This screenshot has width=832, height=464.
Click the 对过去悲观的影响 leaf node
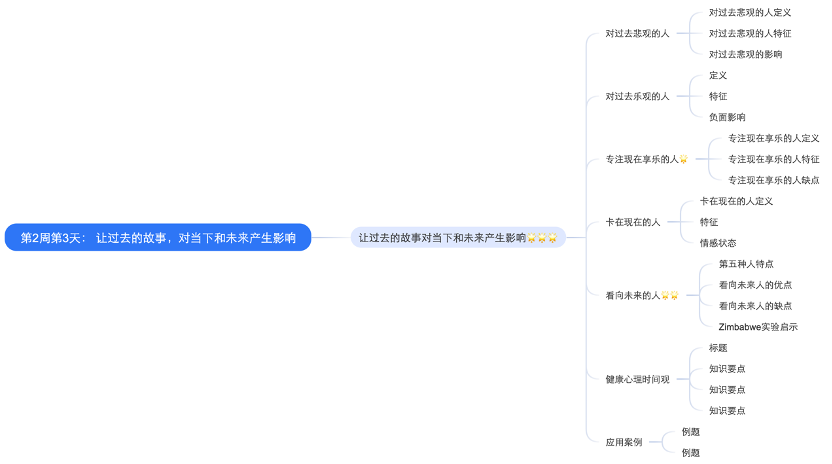pos(745,54)
